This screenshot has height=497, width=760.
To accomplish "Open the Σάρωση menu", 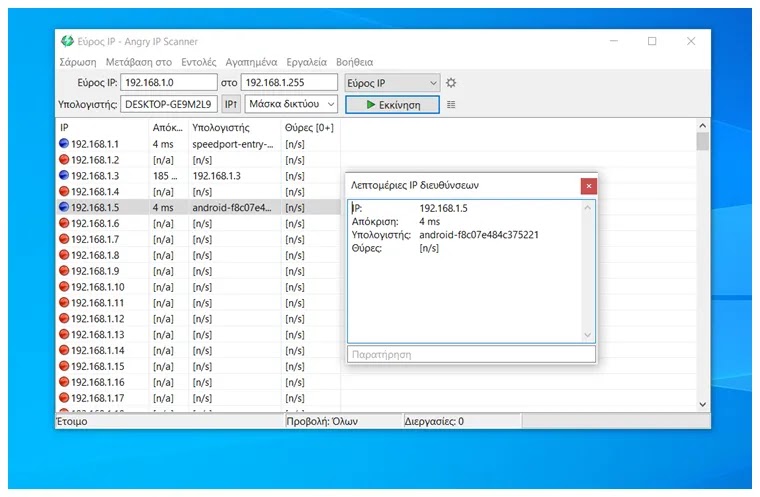I will point(78,62).
